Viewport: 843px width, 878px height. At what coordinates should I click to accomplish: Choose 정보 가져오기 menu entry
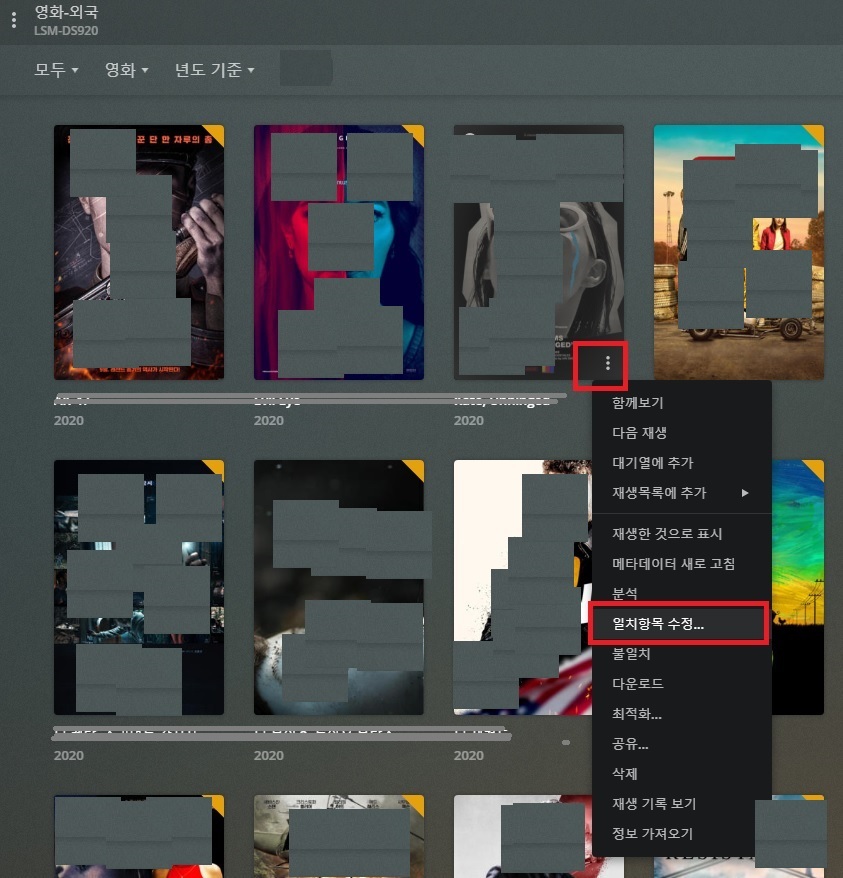[x=682, y=834]
